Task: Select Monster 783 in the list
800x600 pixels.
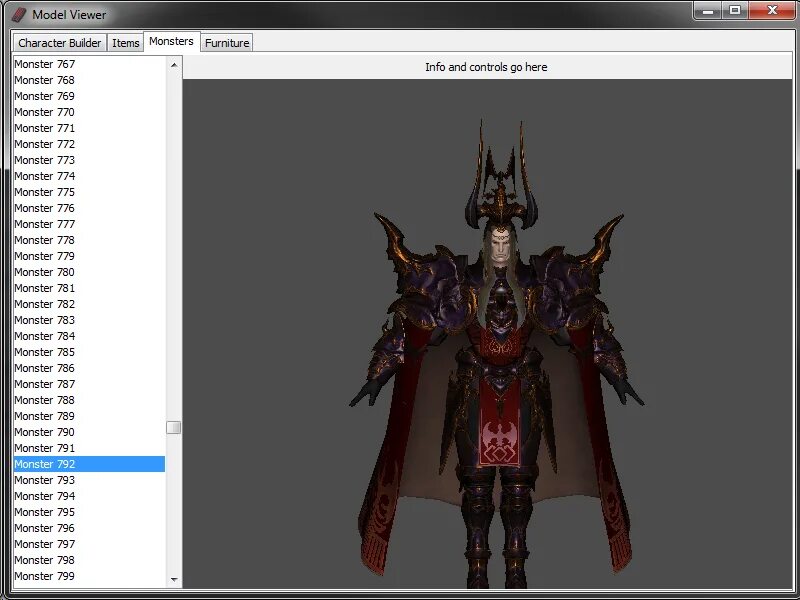Action: click(x=89, y=320)
